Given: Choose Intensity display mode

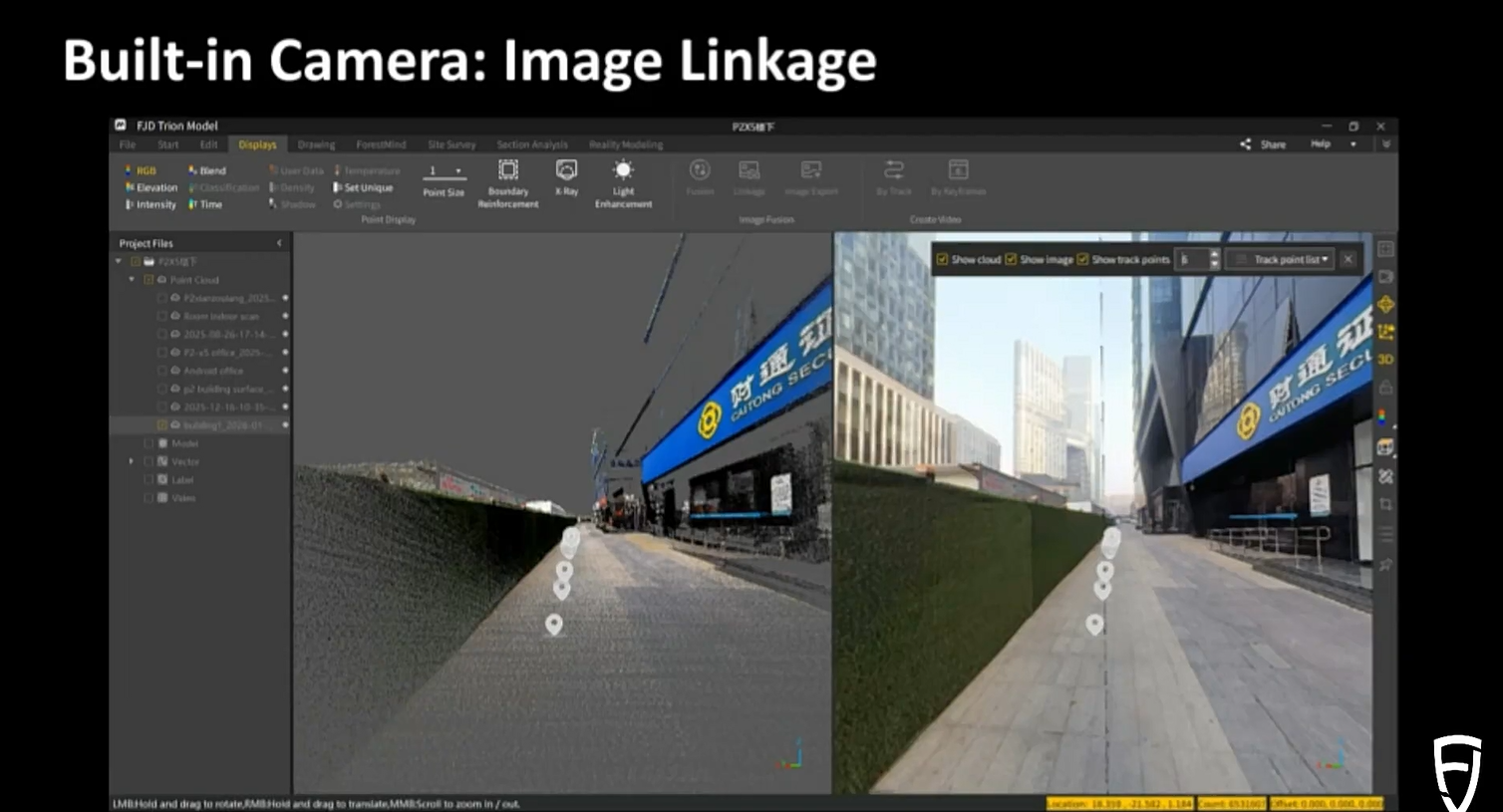Looking at the screenshot, I should pyautogui.click(x=150, y=204).
